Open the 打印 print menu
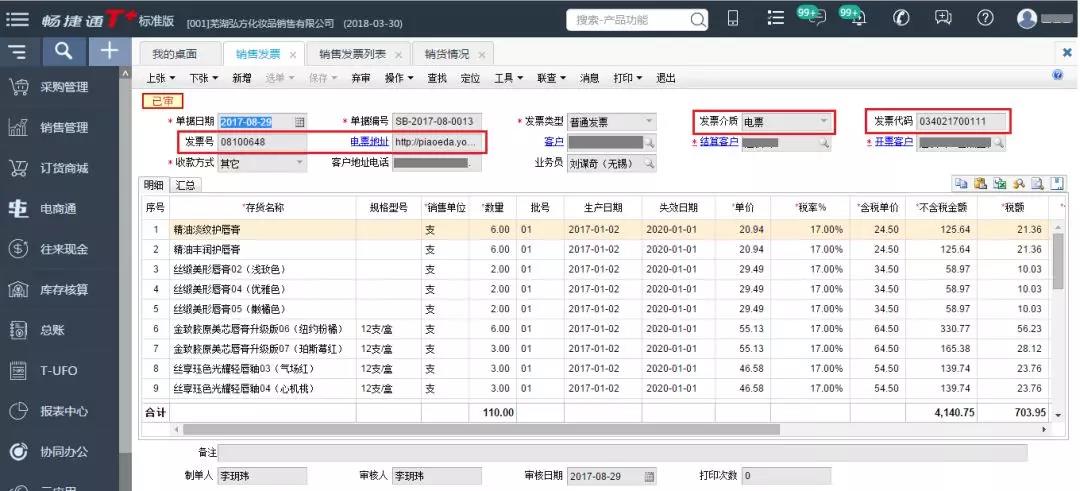Screen dimensions: 1080x491 (x=627, y=79)
